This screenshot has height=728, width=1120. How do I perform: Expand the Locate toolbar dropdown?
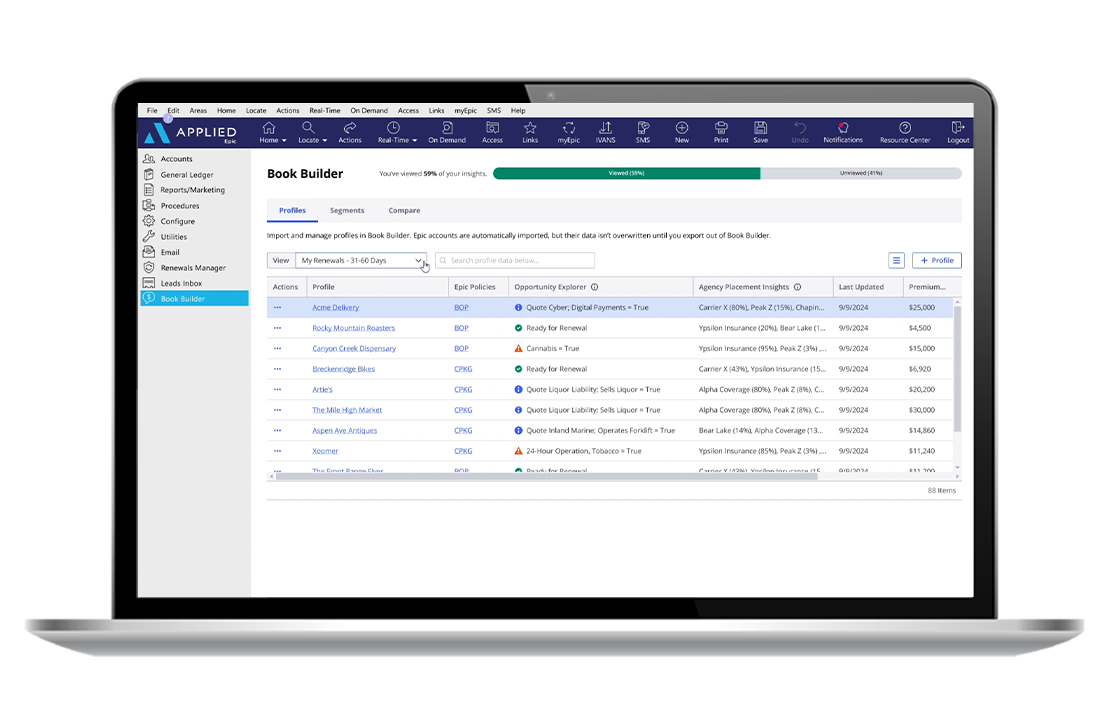click(x=311, y=131)
